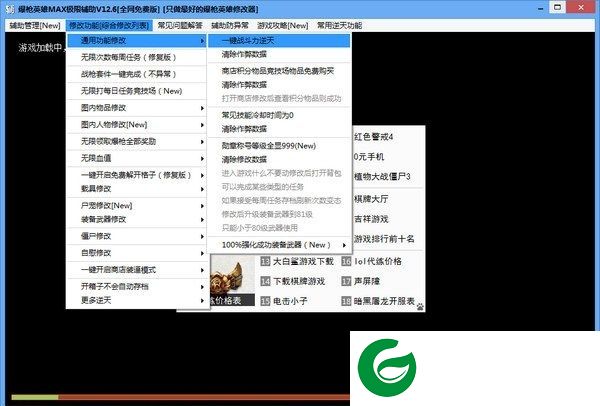Click the app icon in the title bar
This screenshot has width=600, height=406.
(10, 8)
